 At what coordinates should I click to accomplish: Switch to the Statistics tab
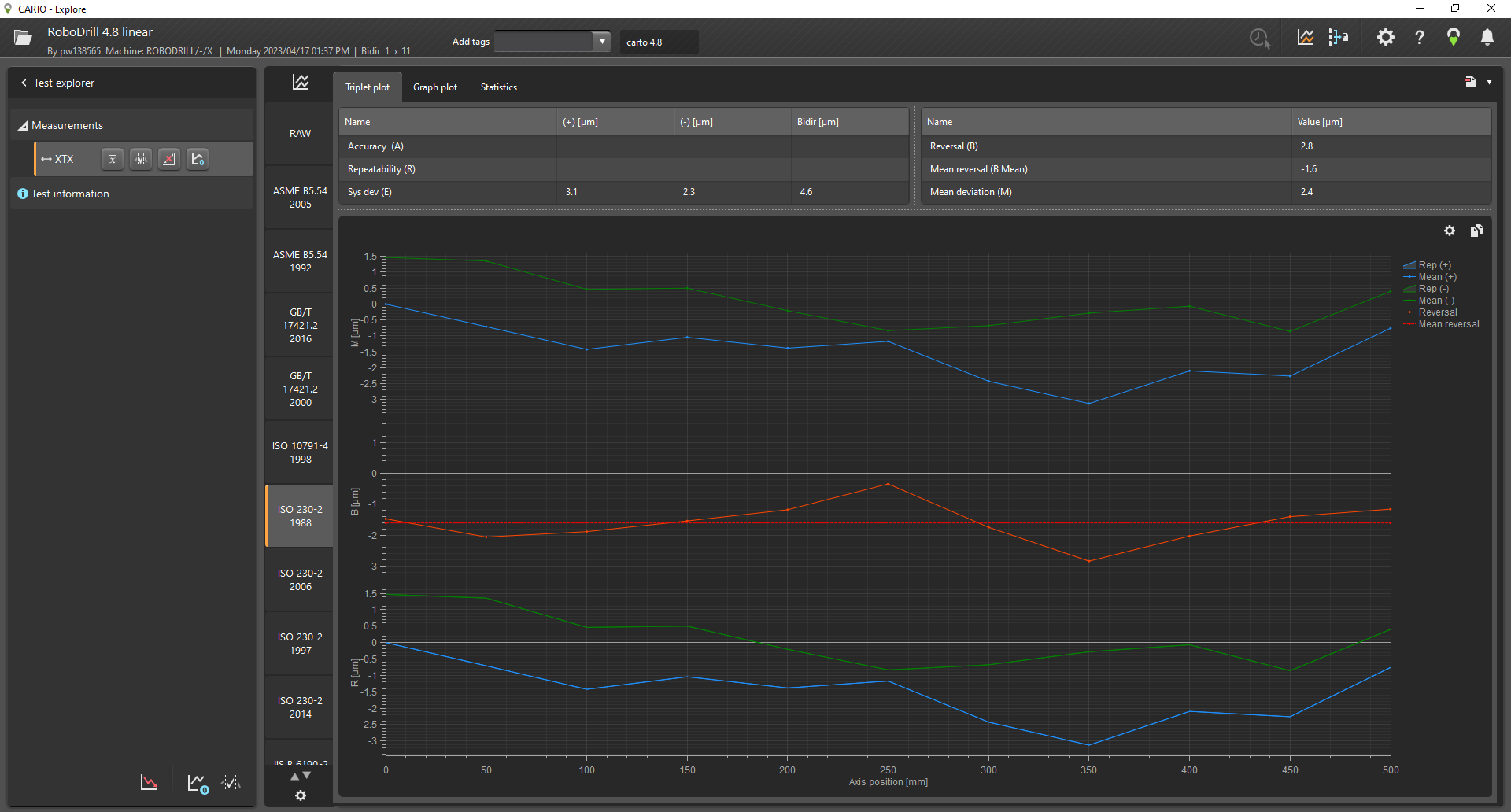pos(498,87)
